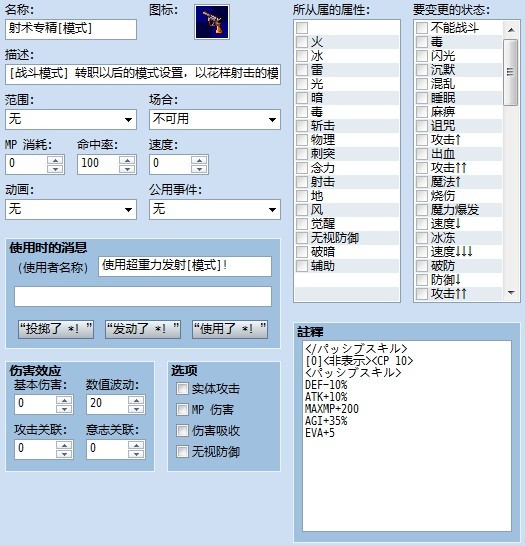Click inside the 註釋 notes box

(407, 436)
